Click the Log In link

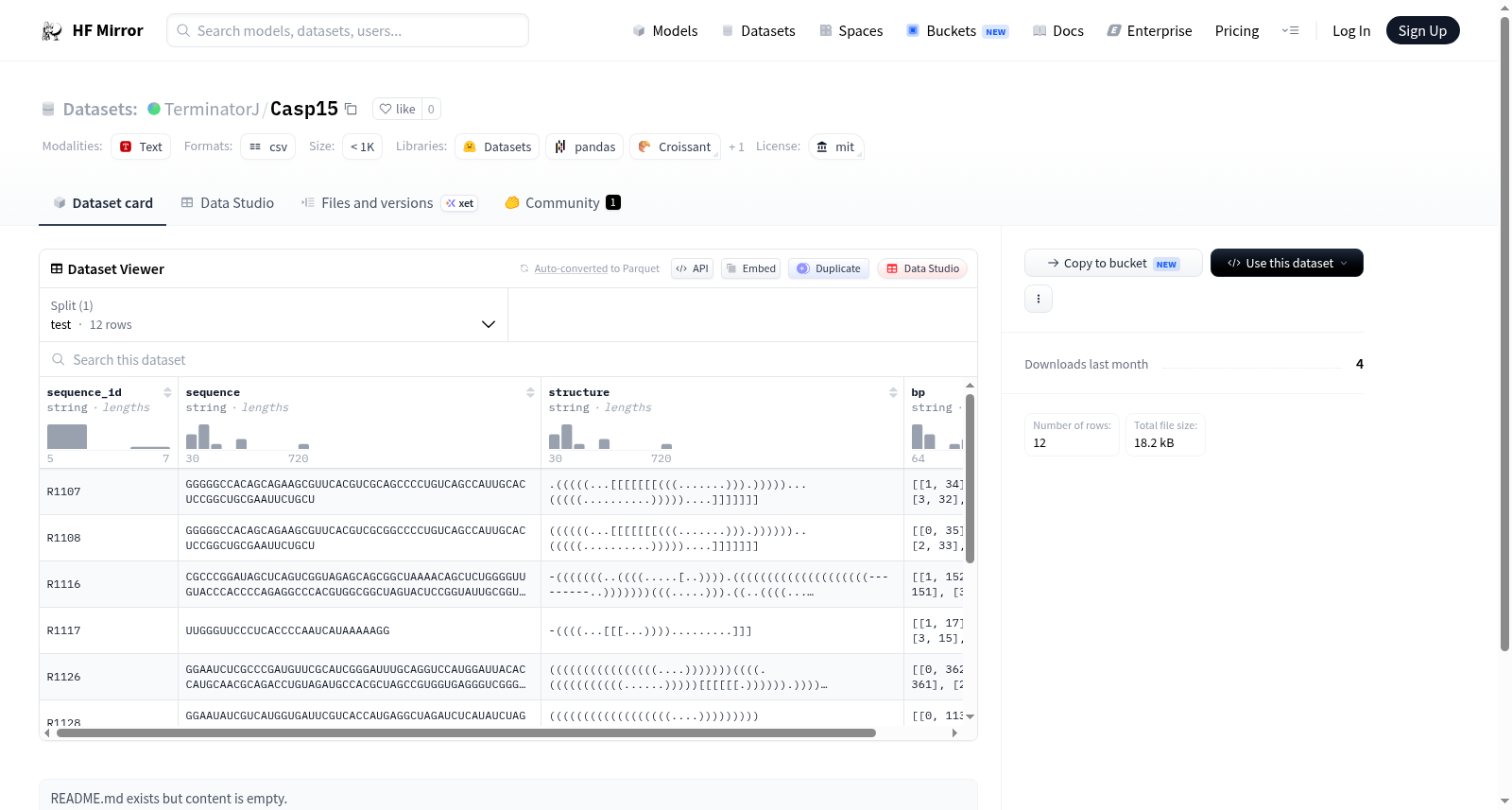point(1351,31)
